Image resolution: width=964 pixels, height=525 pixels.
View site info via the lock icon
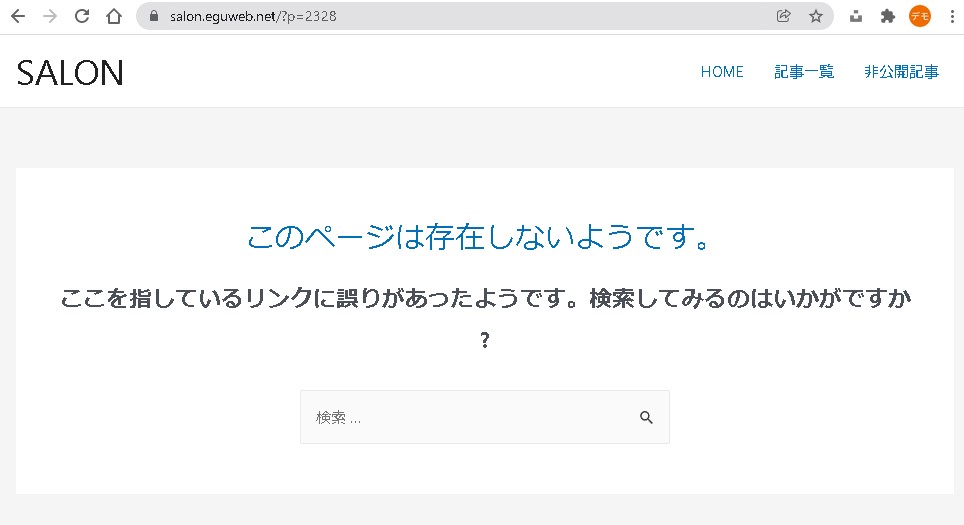[x=154, y=16]
